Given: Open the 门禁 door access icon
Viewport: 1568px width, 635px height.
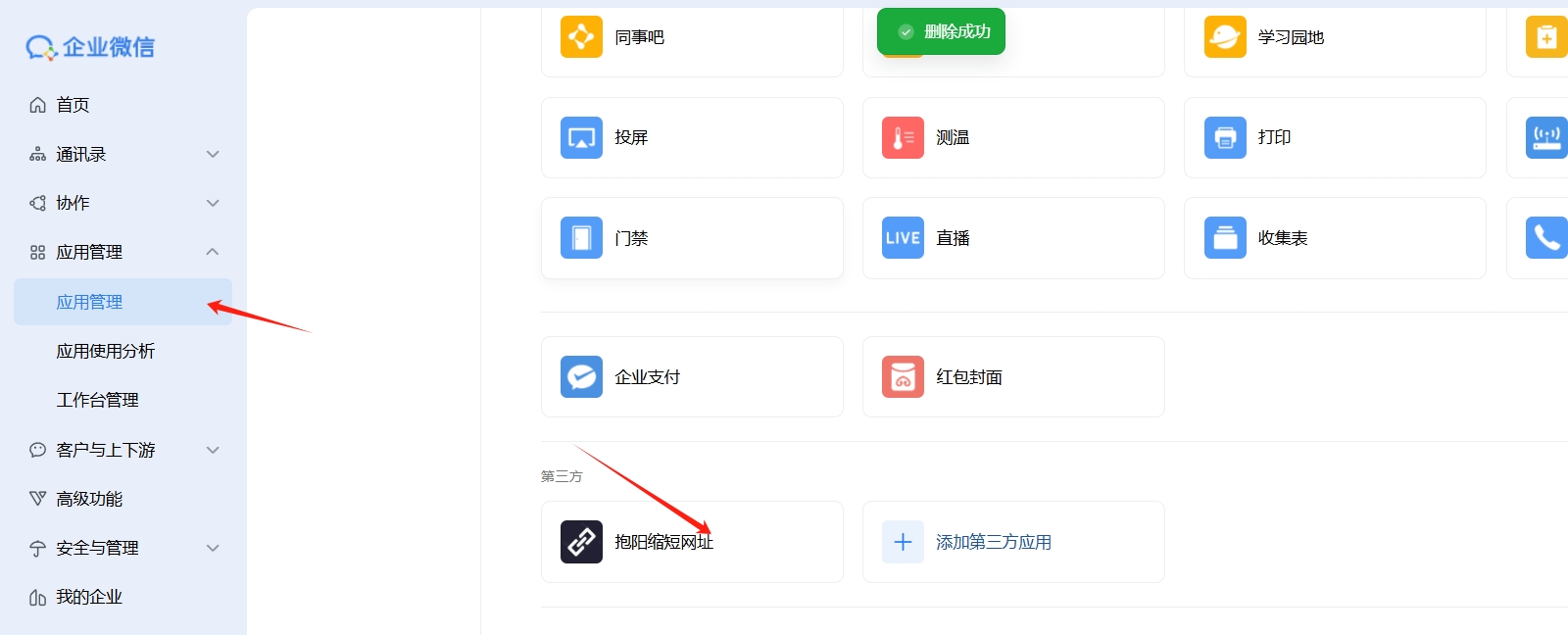Looking at the screenshot, I should 581,238.
